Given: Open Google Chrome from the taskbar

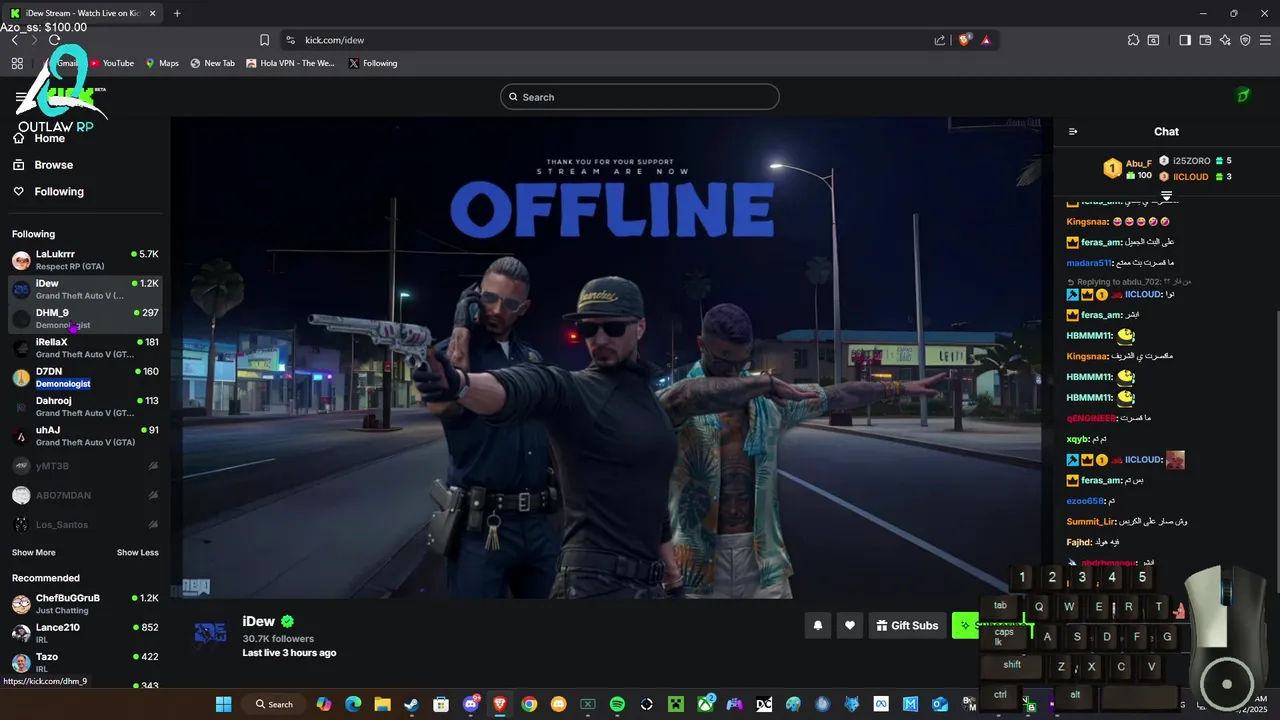Looking at the screenshot, I should 529,704.
